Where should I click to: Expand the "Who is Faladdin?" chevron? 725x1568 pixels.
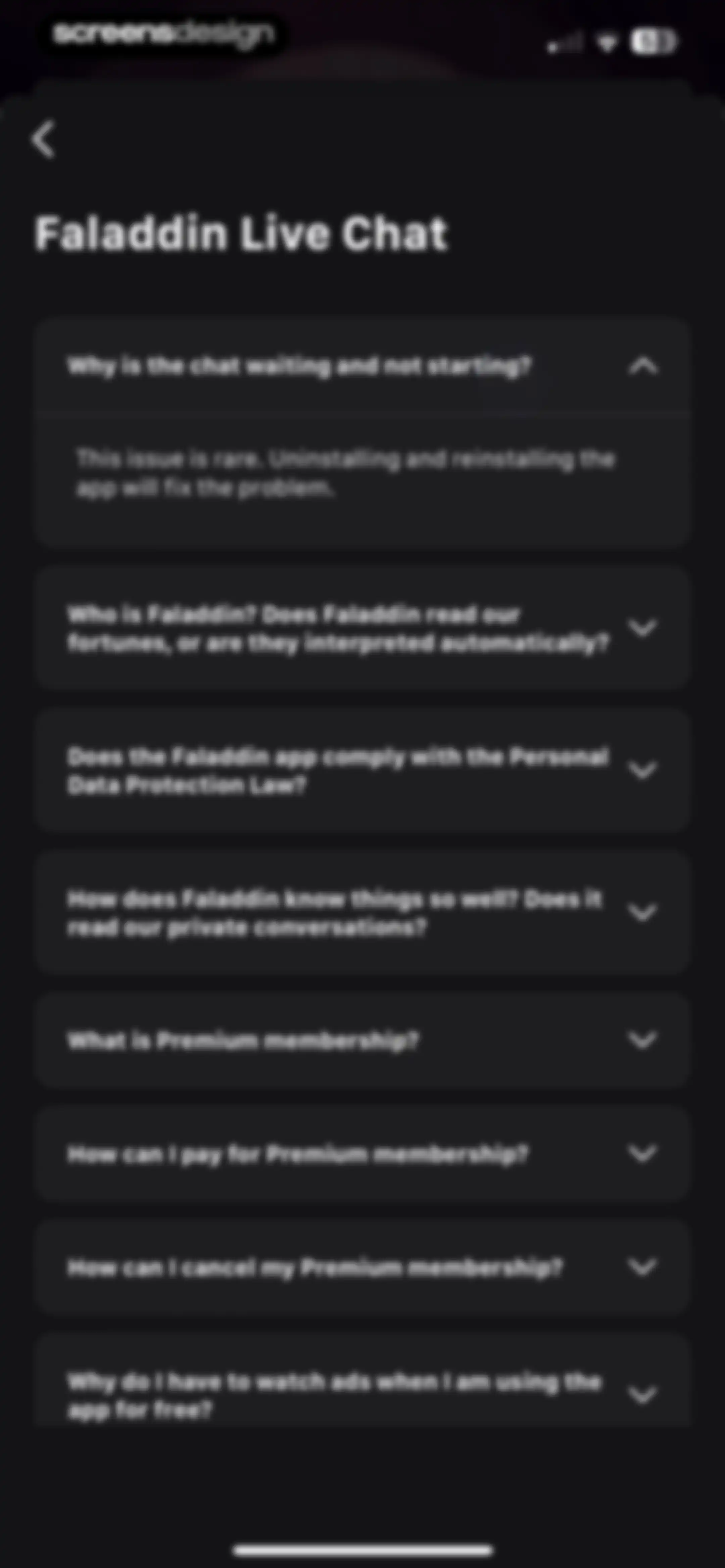pos(643,628)
